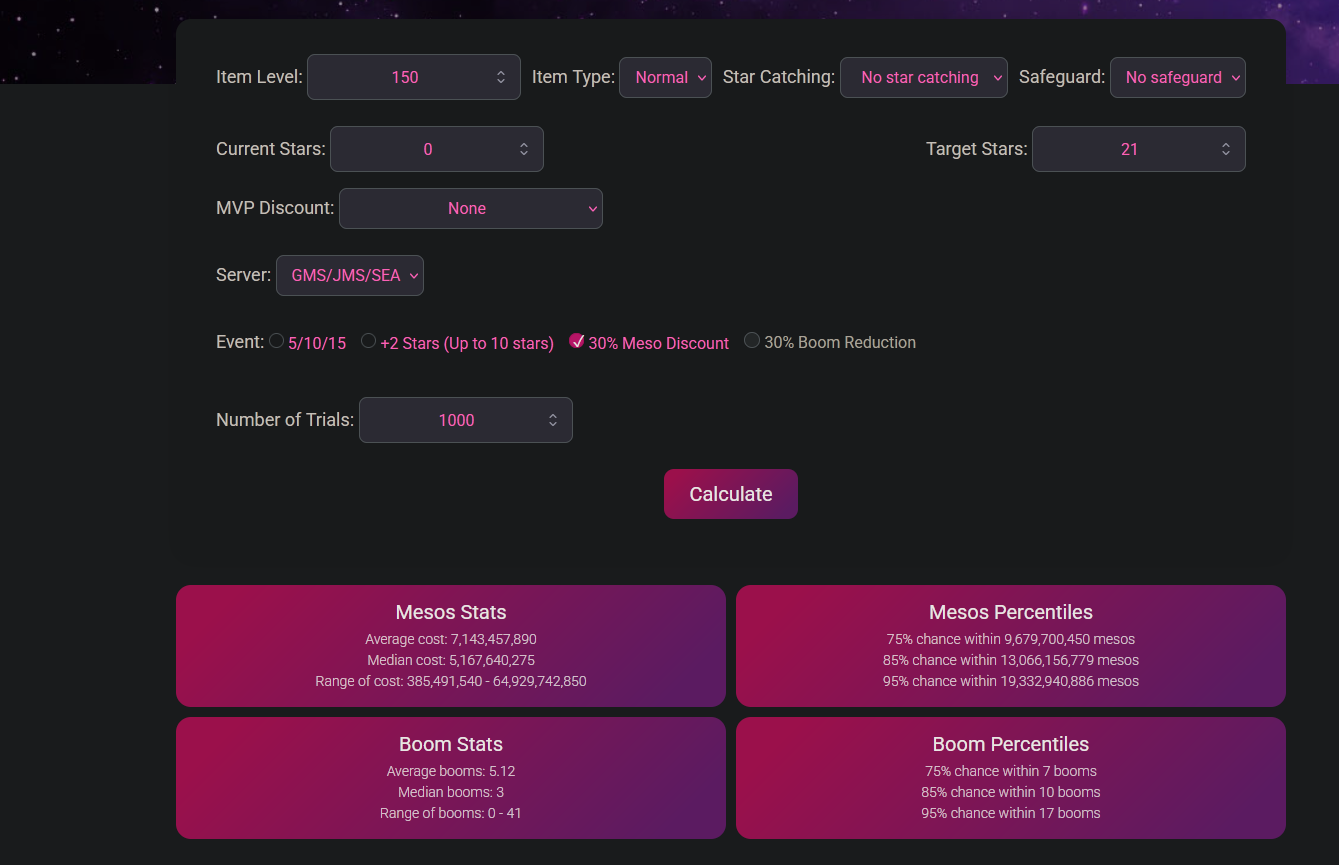Click the 'Average booms: 5.12' text

[451, 771]
